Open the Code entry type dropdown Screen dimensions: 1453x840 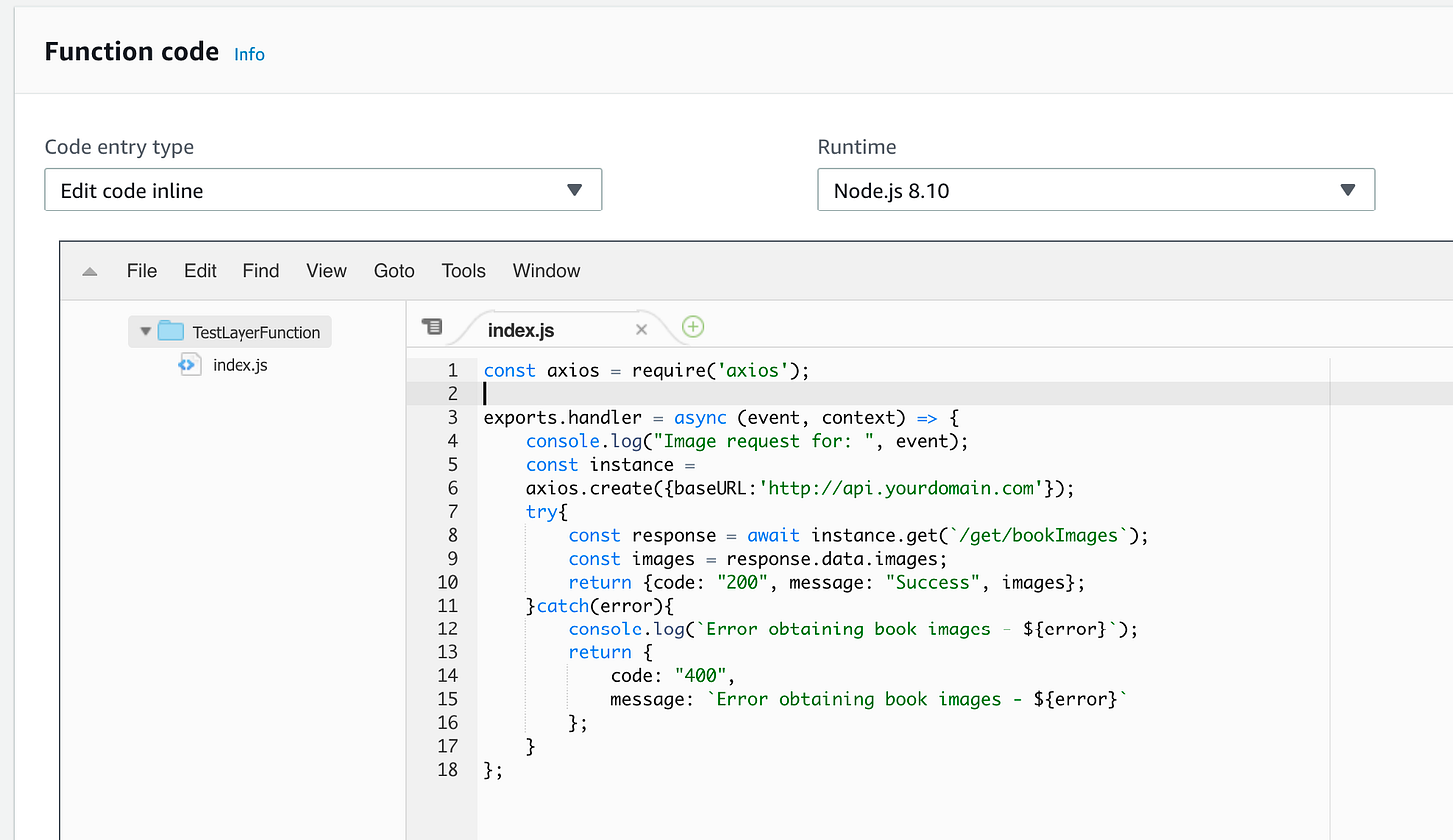pos(322,189)
